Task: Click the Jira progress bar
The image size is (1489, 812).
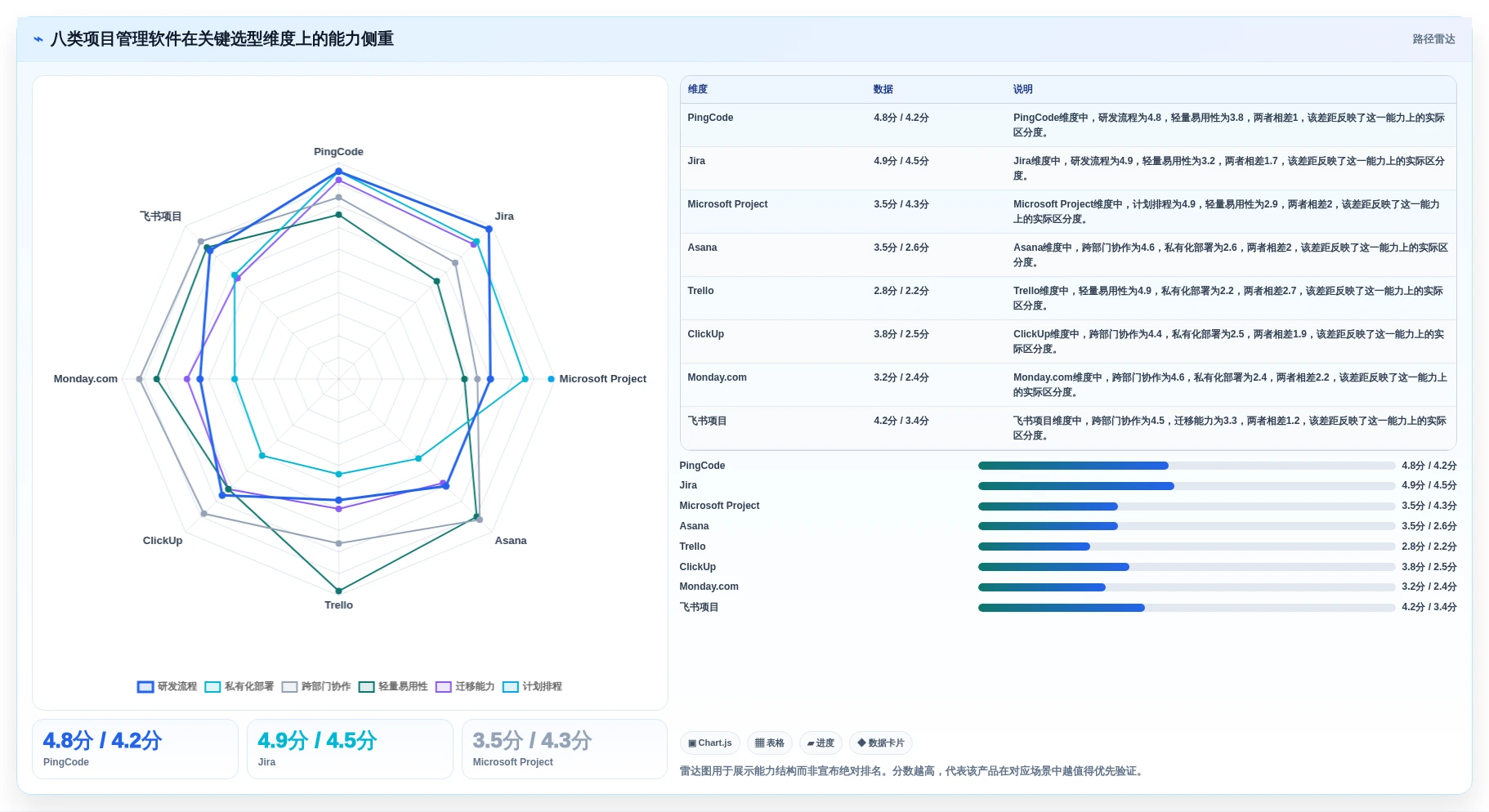Action: (1186, 486)
